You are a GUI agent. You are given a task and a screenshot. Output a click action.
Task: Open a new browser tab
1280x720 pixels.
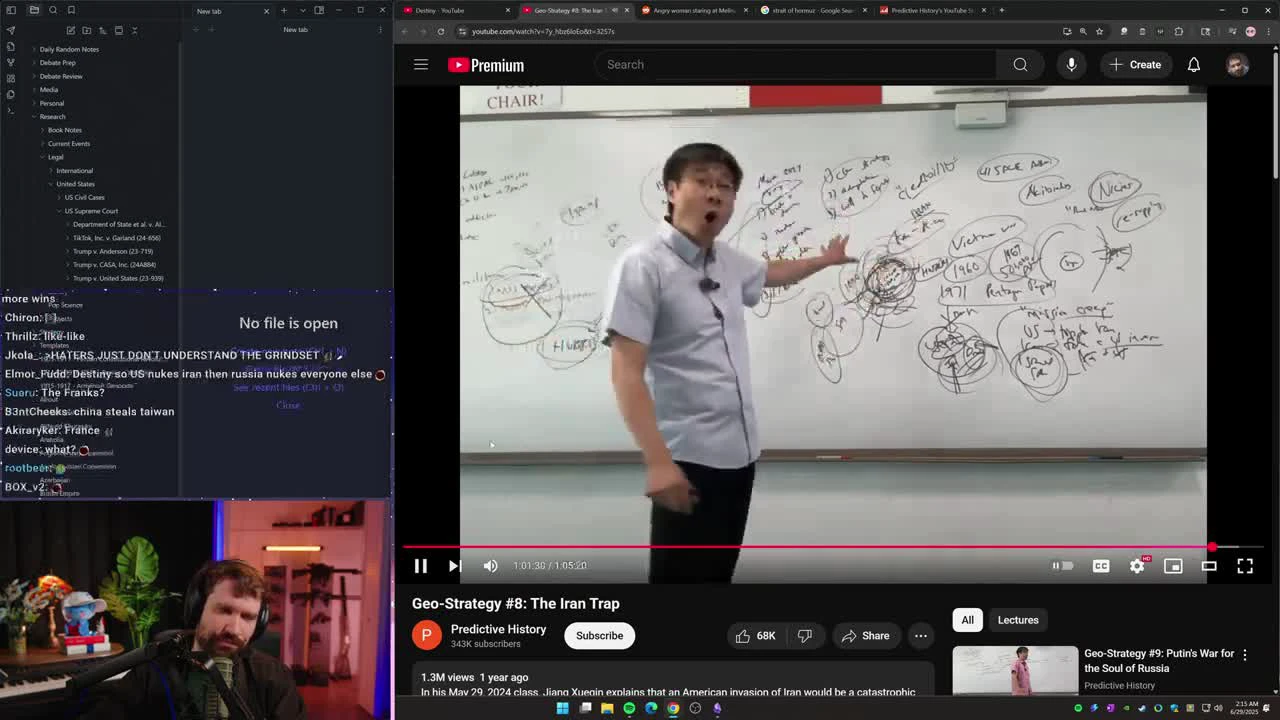point(1001,10)
